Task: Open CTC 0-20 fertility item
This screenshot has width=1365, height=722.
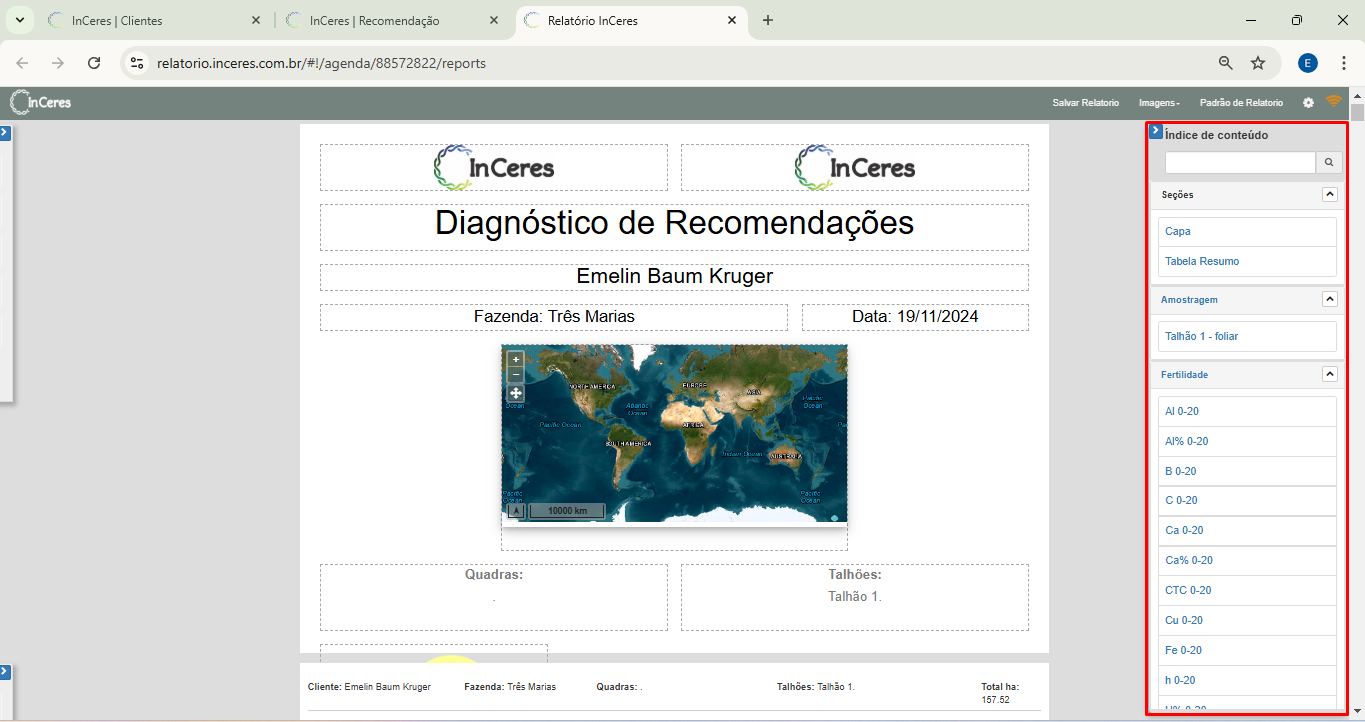Action: pyautogui.click(x=1247, y=590)
